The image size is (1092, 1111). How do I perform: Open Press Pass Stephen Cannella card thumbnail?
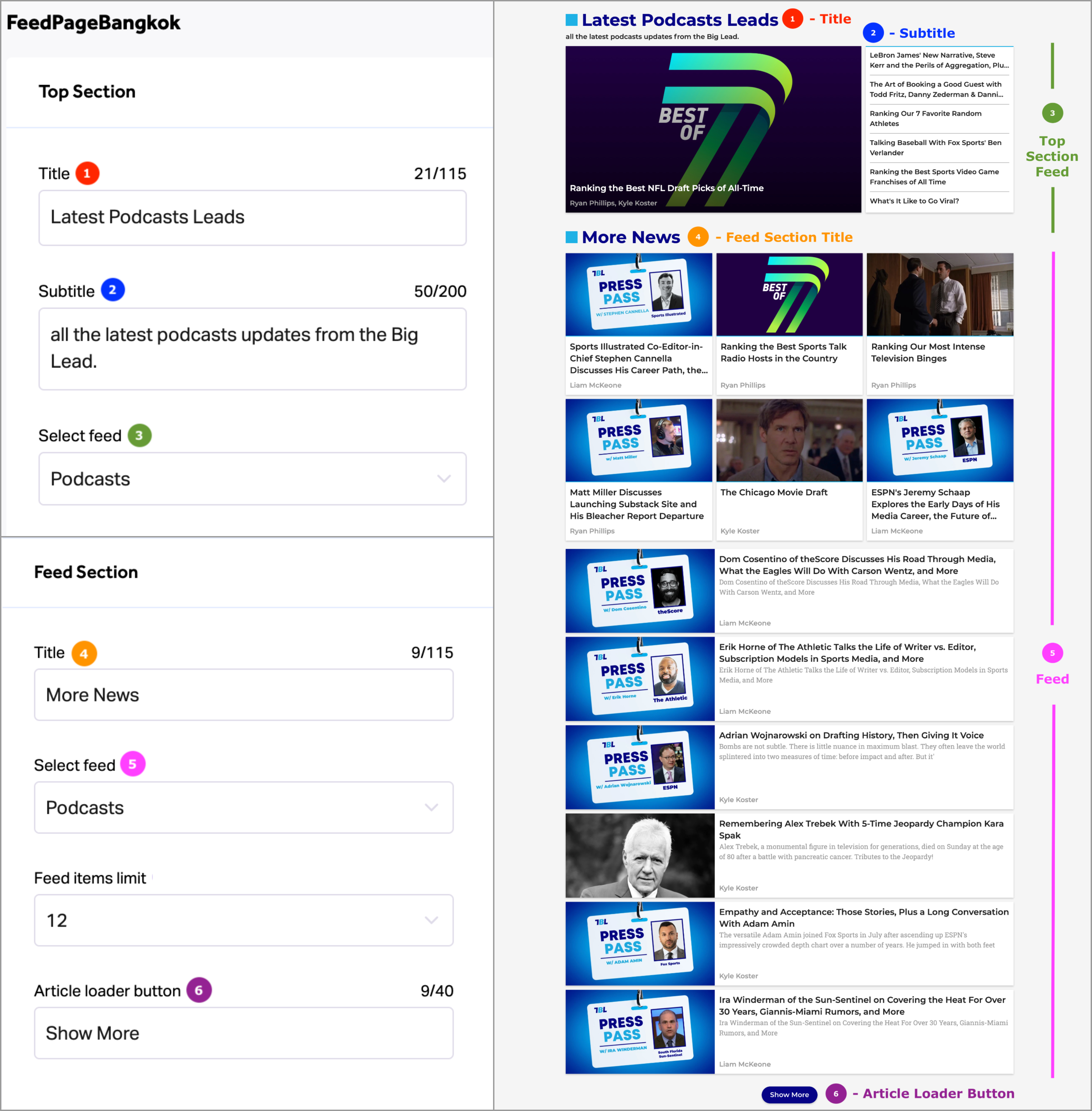tap(638, 295)
